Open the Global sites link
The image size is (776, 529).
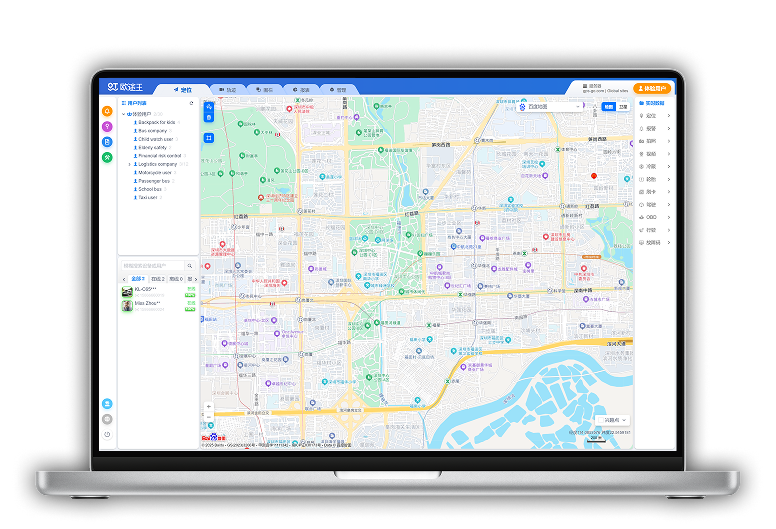[616, 91]
